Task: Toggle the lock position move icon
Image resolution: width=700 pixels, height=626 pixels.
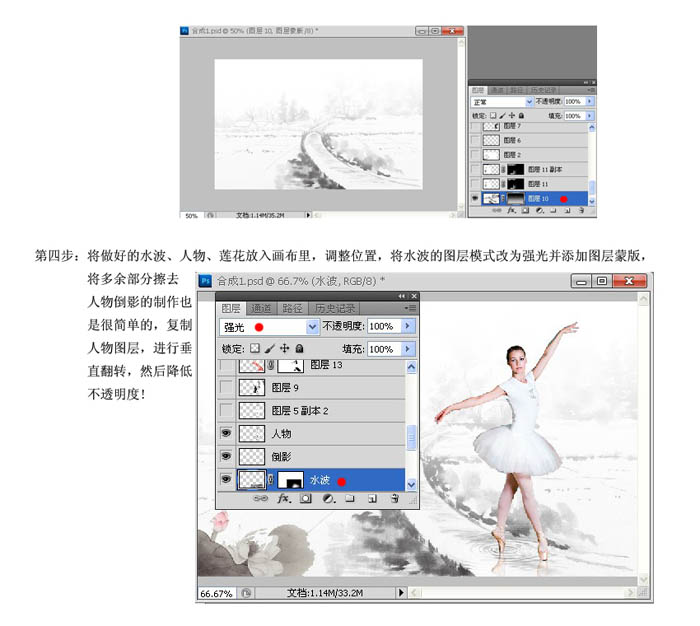Action: click(x=284, y=348)
